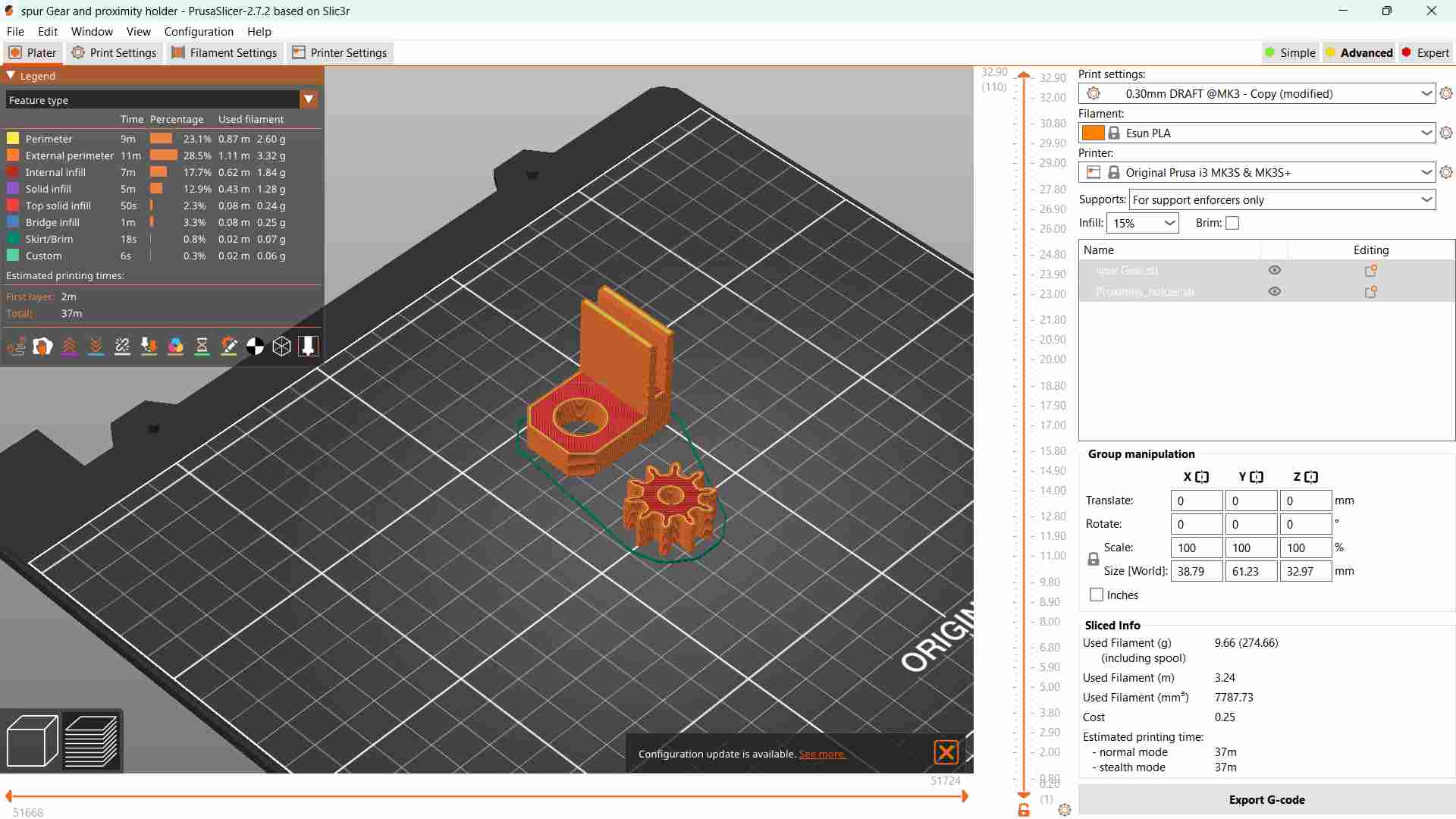Enable the Brim checkbox
Screen dimensions: 1456x819
pos(1232,223)
